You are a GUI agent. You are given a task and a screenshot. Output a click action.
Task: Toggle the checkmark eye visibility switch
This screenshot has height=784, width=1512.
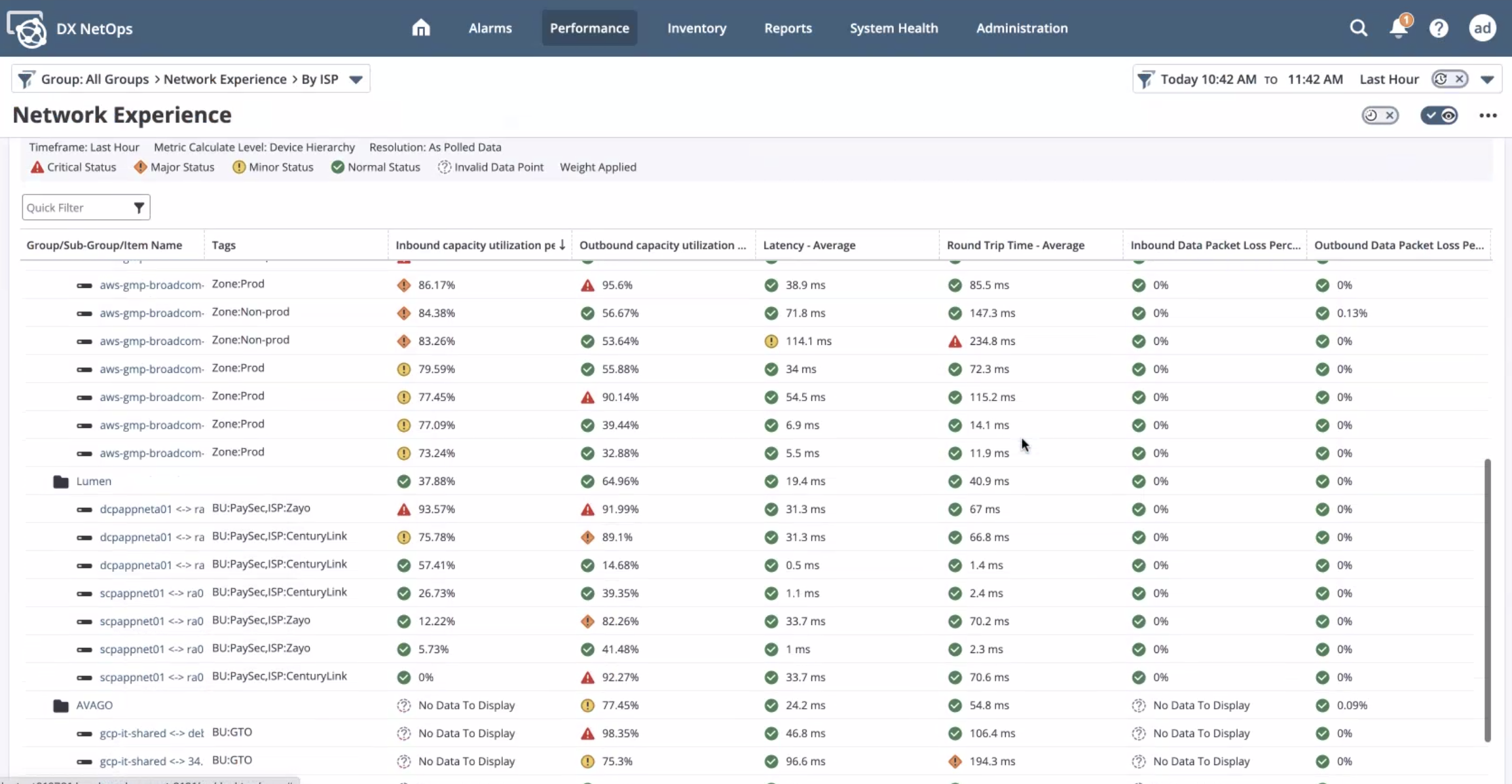point(1439,115)
